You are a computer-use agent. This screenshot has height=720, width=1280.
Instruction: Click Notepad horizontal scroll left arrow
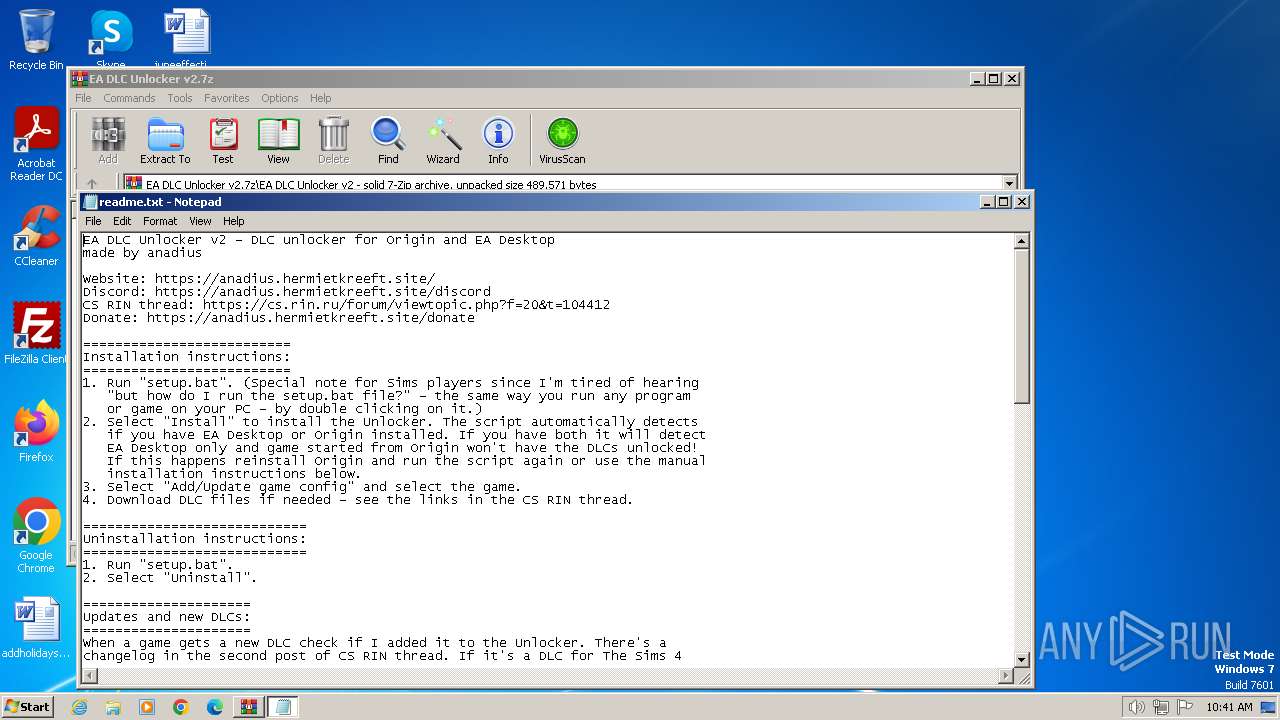pyautogui.click(x=91, y=676)
